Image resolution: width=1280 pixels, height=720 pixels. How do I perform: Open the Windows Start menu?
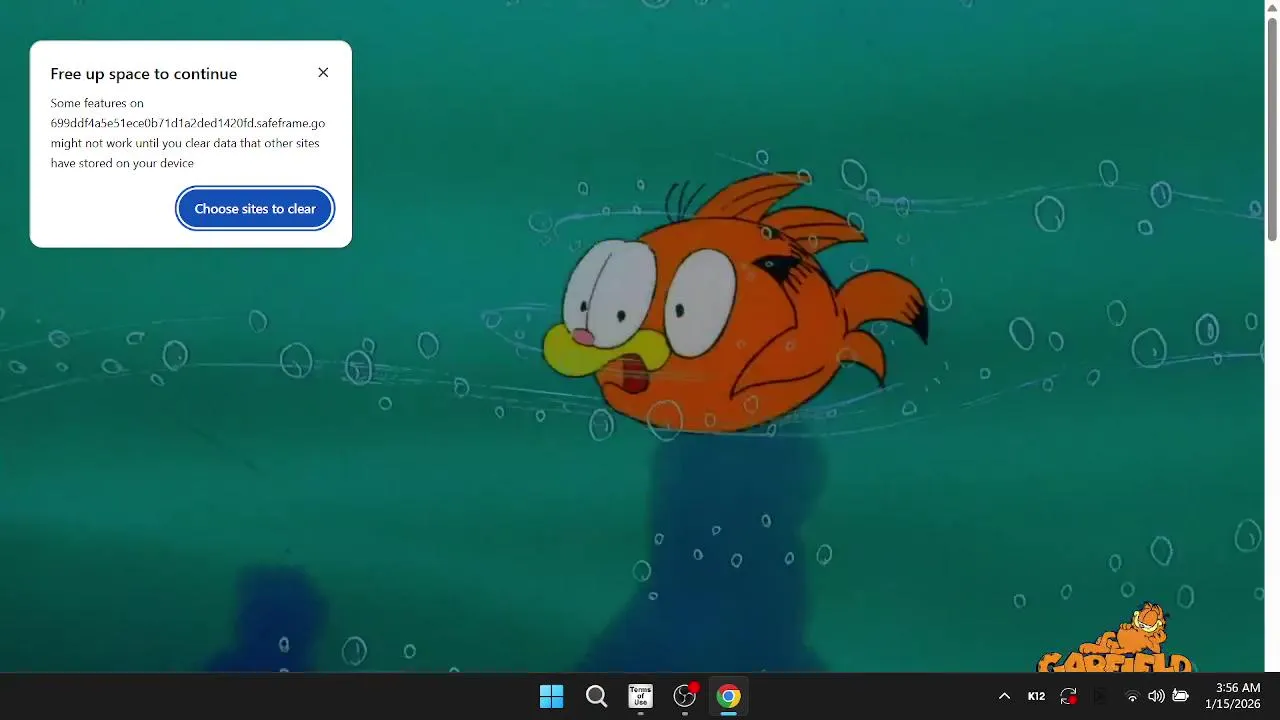(551, 696)
